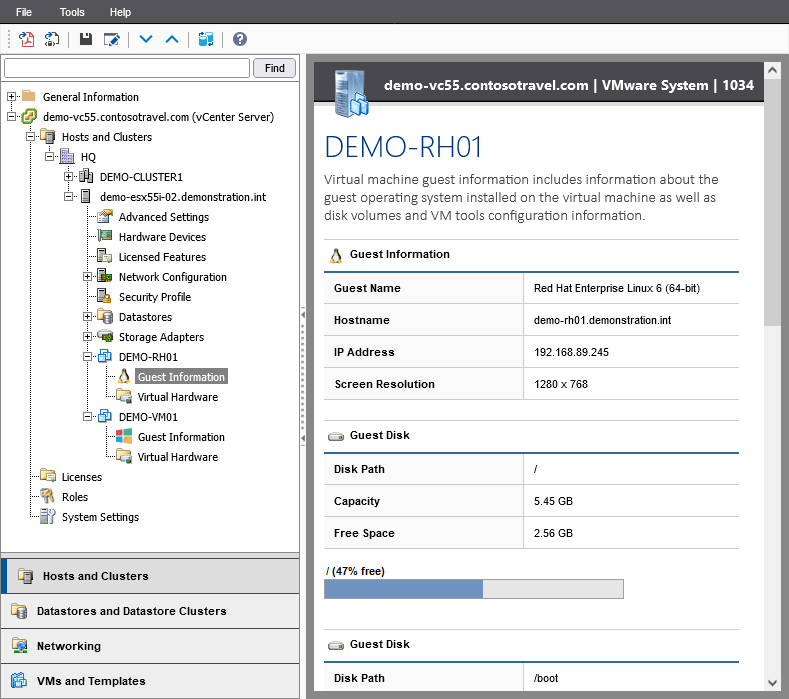Image resolution: width=789 pixels, height=699 pixels.
Task: Click the Storage Adapters icon
Action: coord(105,336)
